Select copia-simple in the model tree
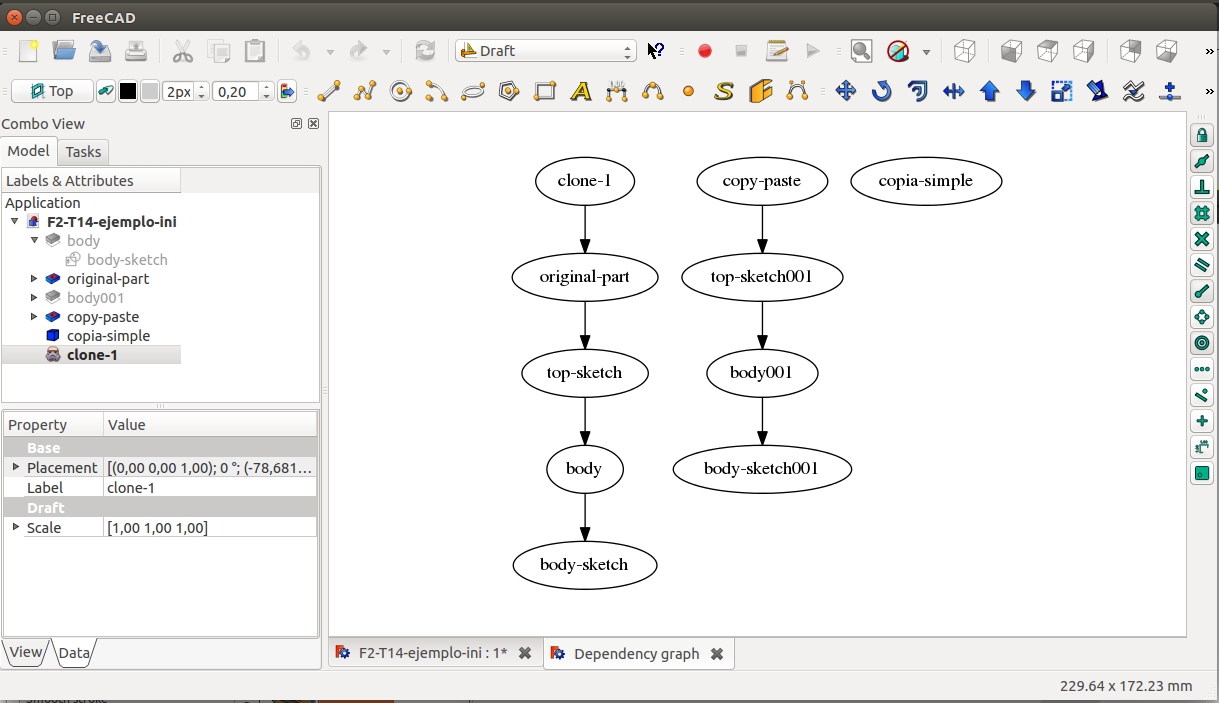Viewport: 1219px width, 703px height. [108, 336]
